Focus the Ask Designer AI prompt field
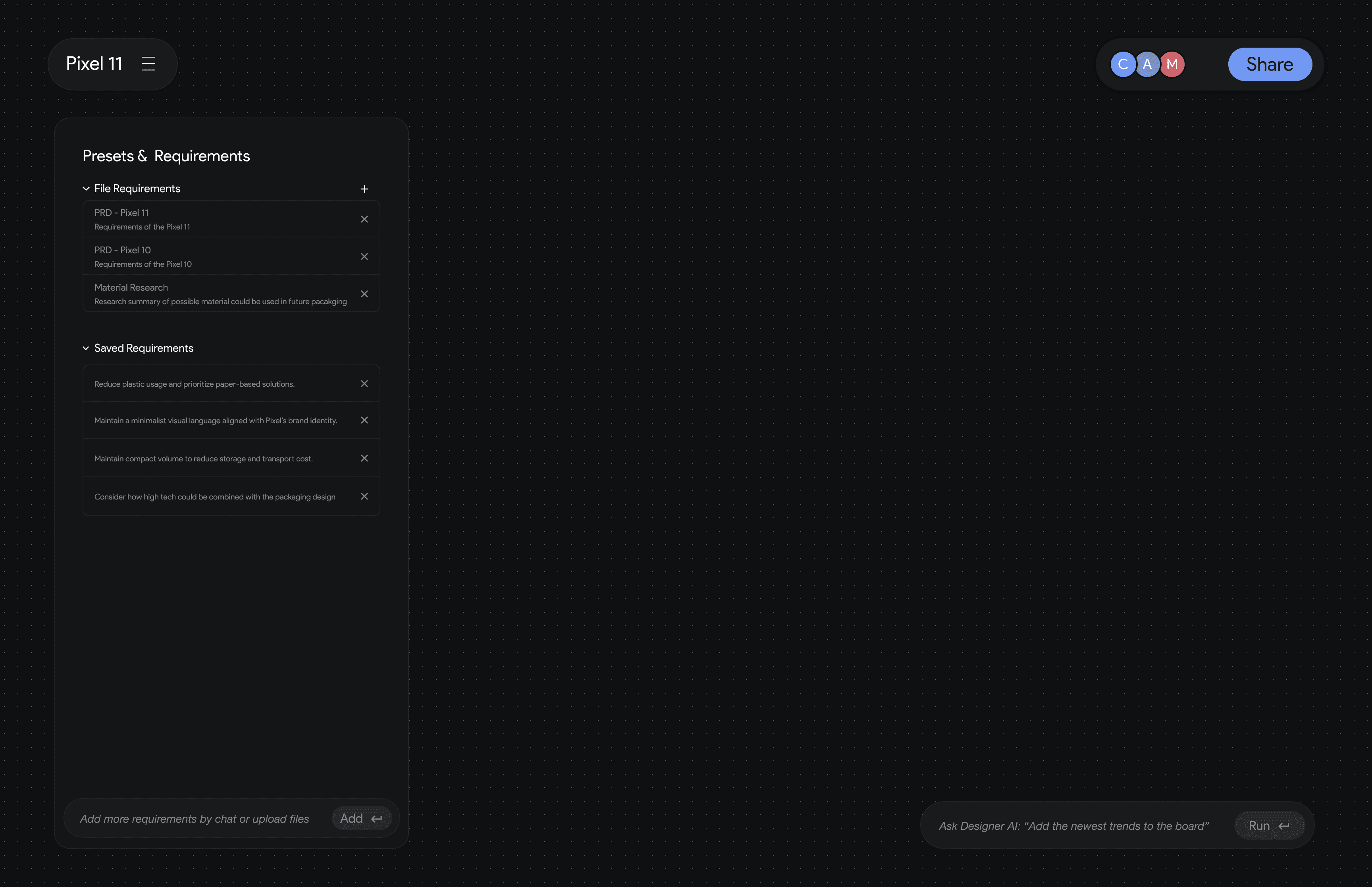The height and width of the screenshot is (887, 1372). 1073,826
